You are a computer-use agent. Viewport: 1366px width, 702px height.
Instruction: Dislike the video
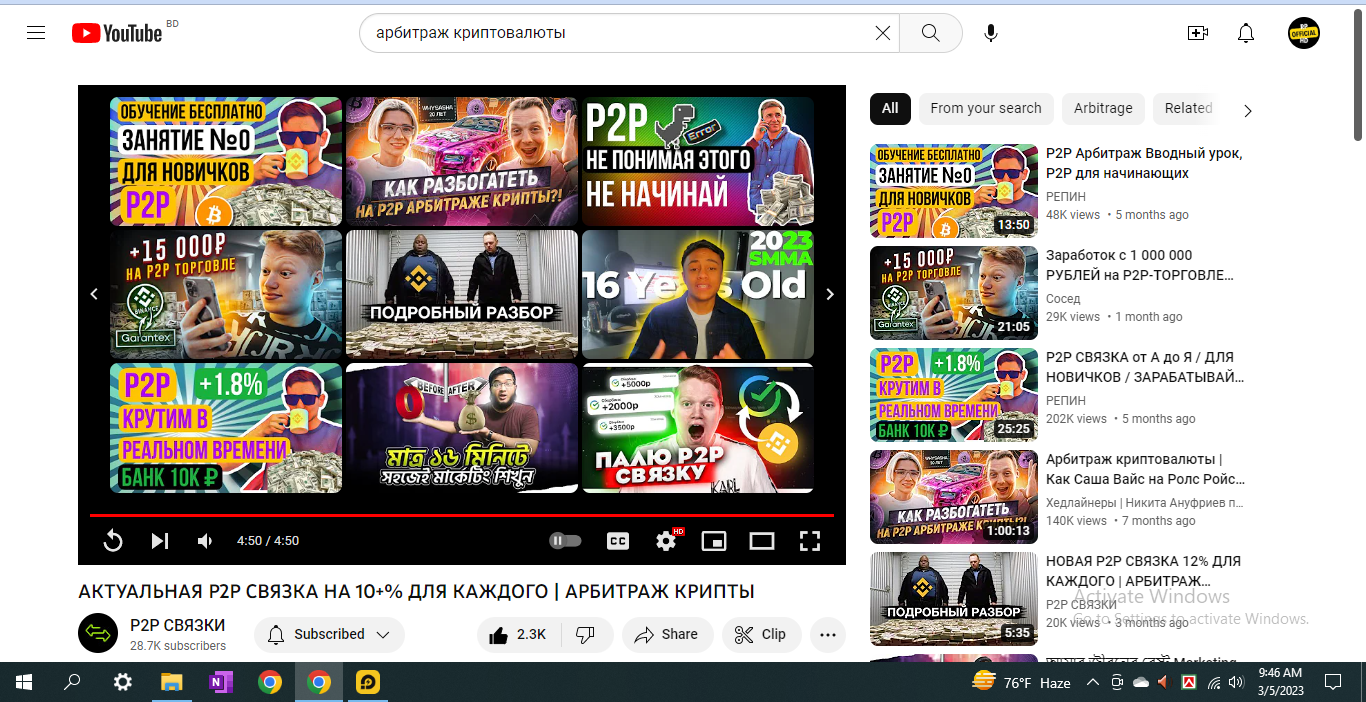coord(587,635)
